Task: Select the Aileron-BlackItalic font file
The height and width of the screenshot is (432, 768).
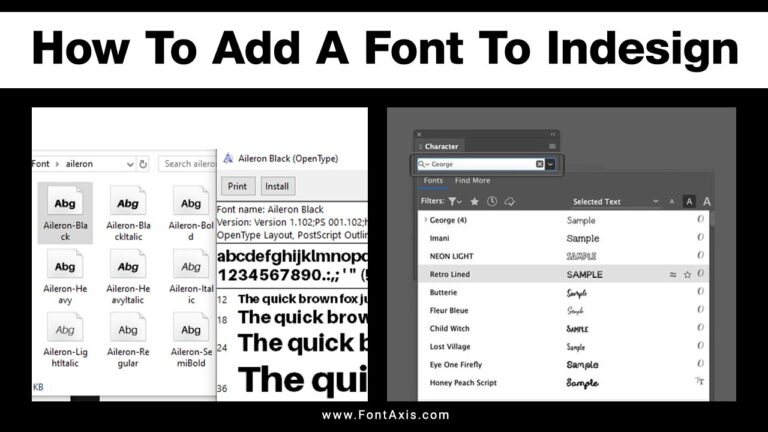Action: coord(128,213)
